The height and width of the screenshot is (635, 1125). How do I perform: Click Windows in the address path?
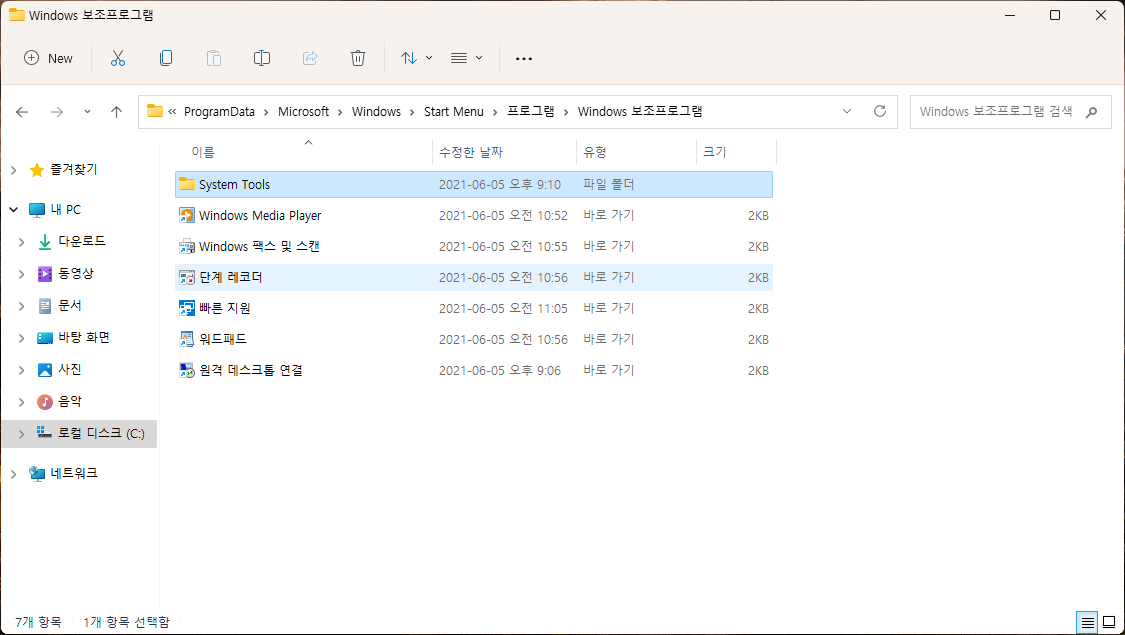click(376, 111)
